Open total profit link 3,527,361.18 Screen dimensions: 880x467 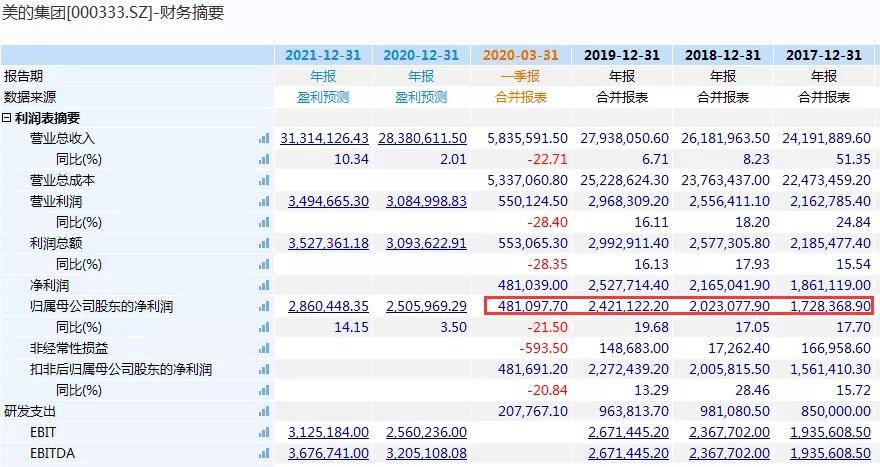tap(328, 243)
